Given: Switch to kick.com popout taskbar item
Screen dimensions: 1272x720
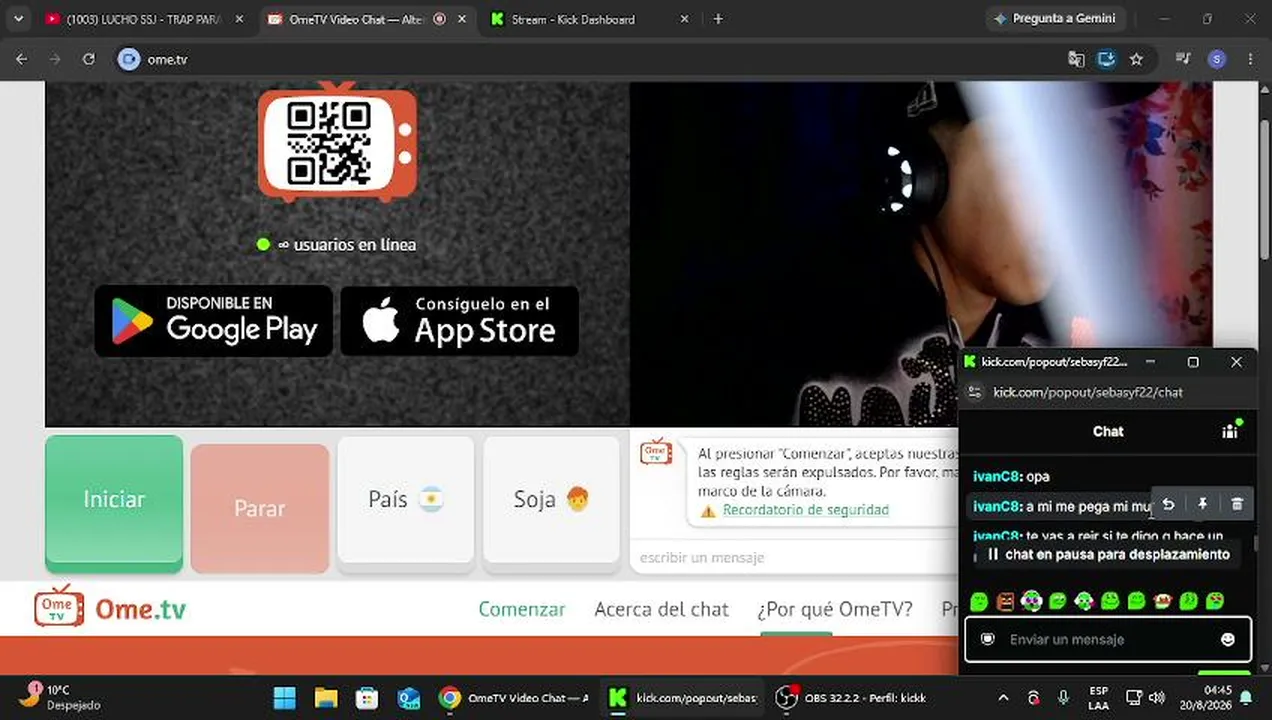Looking at the screenshot, I should click(x=685, y=698).
